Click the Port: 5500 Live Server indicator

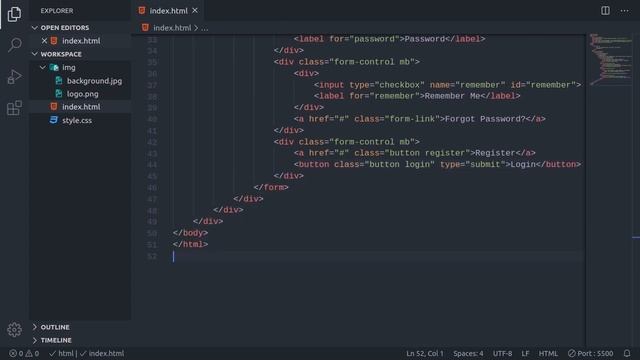tap(590, 353)
